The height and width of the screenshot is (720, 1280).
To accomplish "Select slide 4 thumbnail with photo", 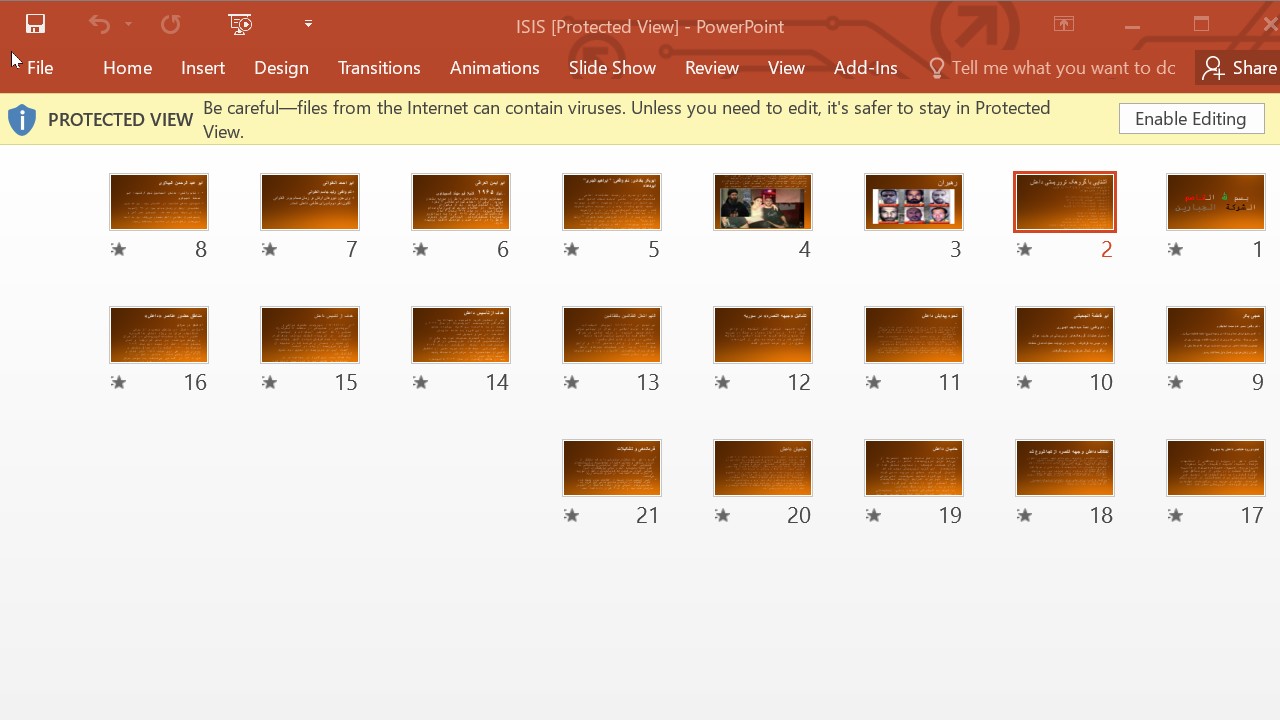I will point(763,202).
